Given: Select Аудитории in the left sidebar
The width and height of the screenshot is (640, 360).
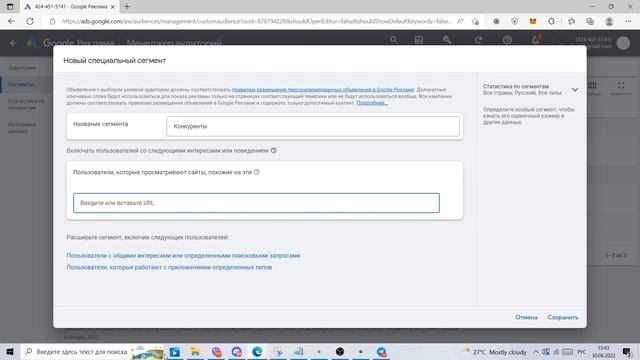Looking at the screenshot, I should coord(22,68).
